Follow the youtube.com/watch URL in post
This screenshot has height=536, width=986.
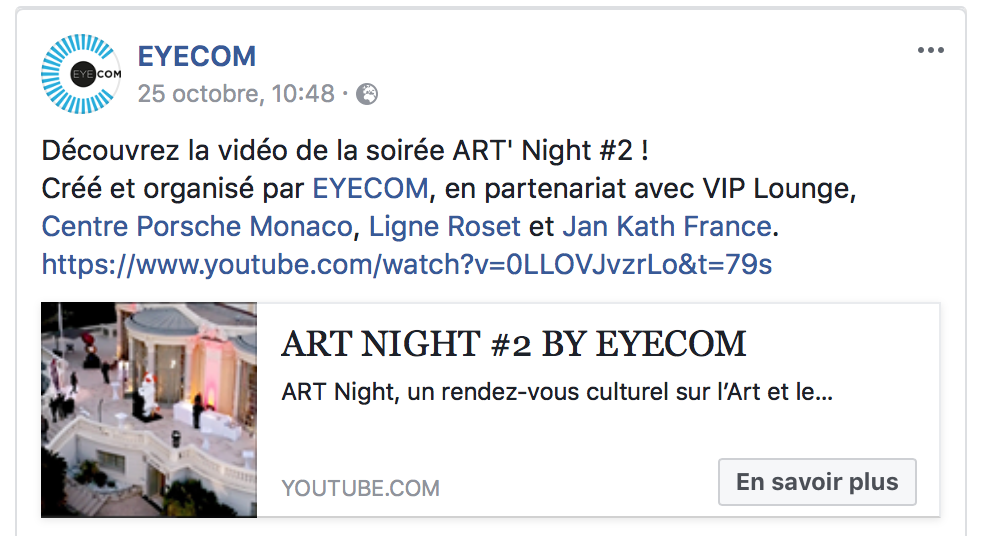tap(407, 264)
